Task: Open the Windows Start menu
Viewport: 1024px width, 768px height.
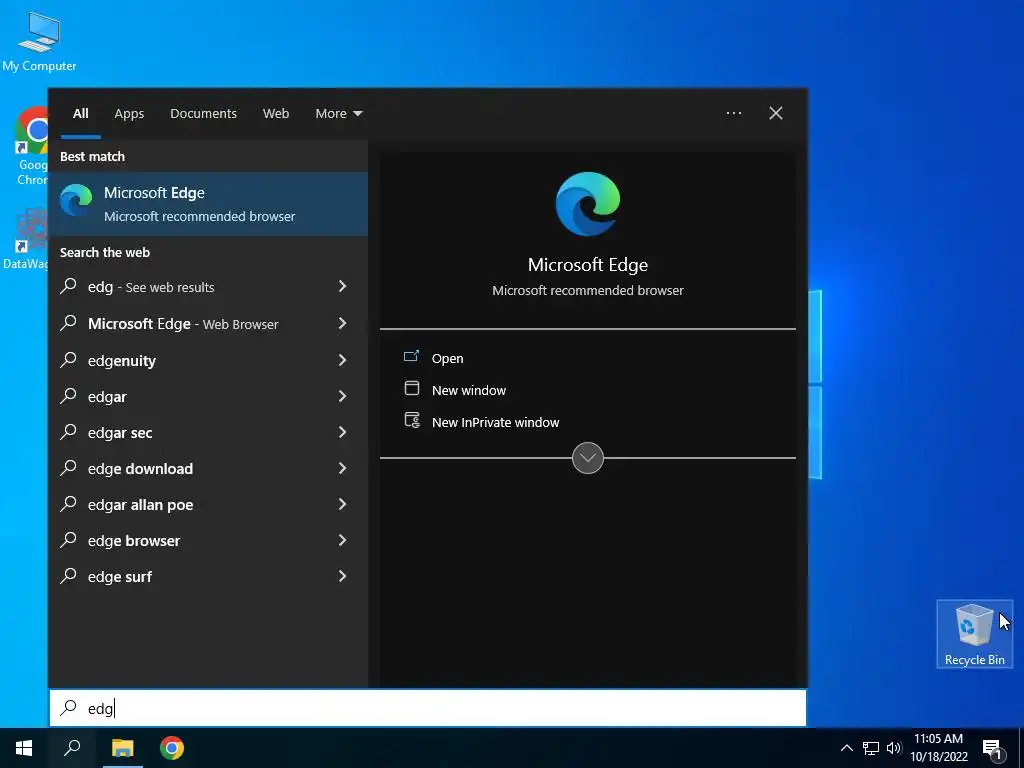Action: 24,748
